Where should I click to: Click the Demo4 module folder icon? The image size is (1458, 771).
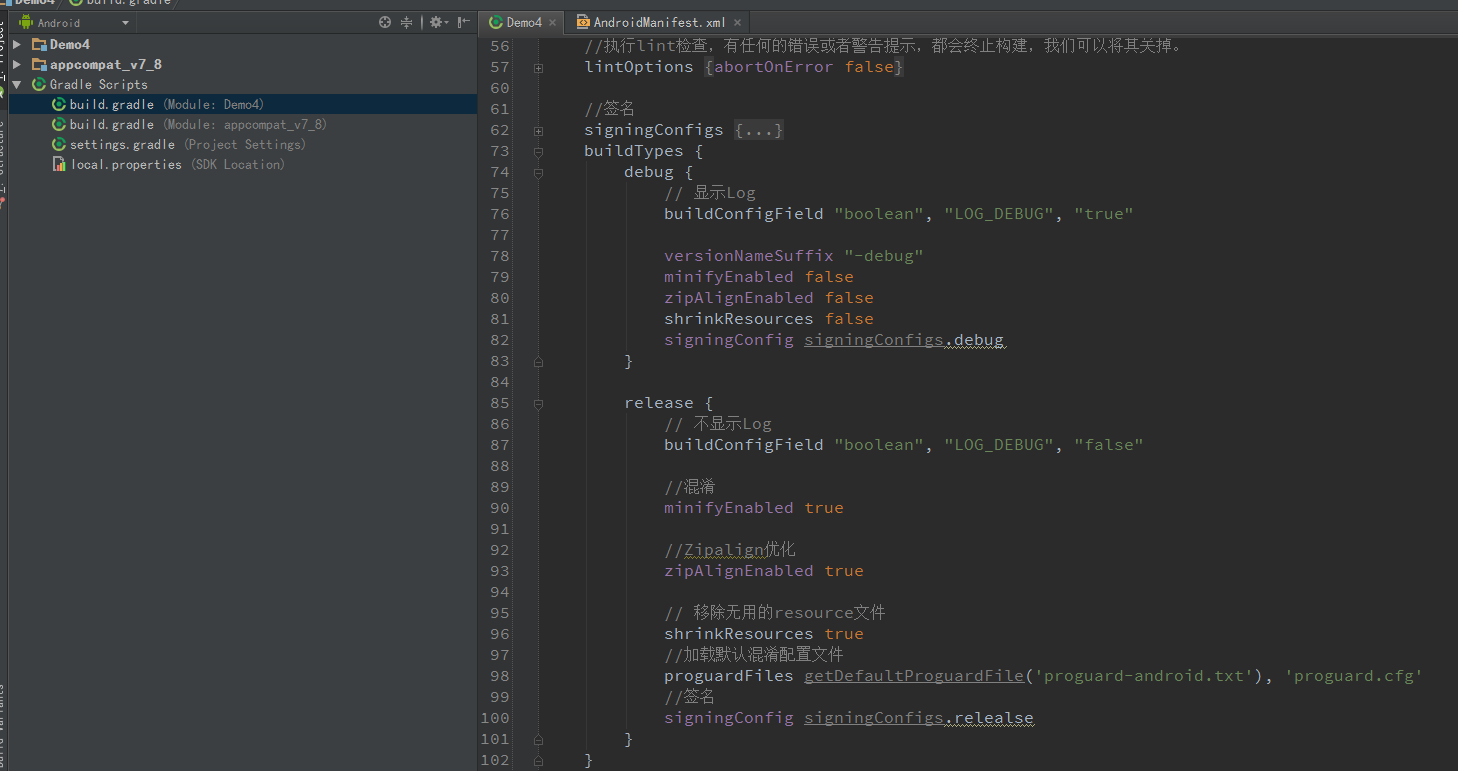click(39, 44)
